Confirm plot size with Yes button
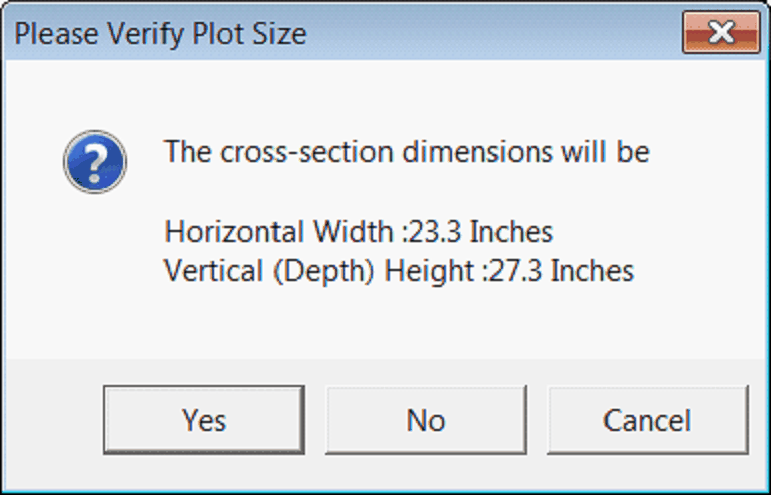Viewport: 772px width, 496px height. 204,420
